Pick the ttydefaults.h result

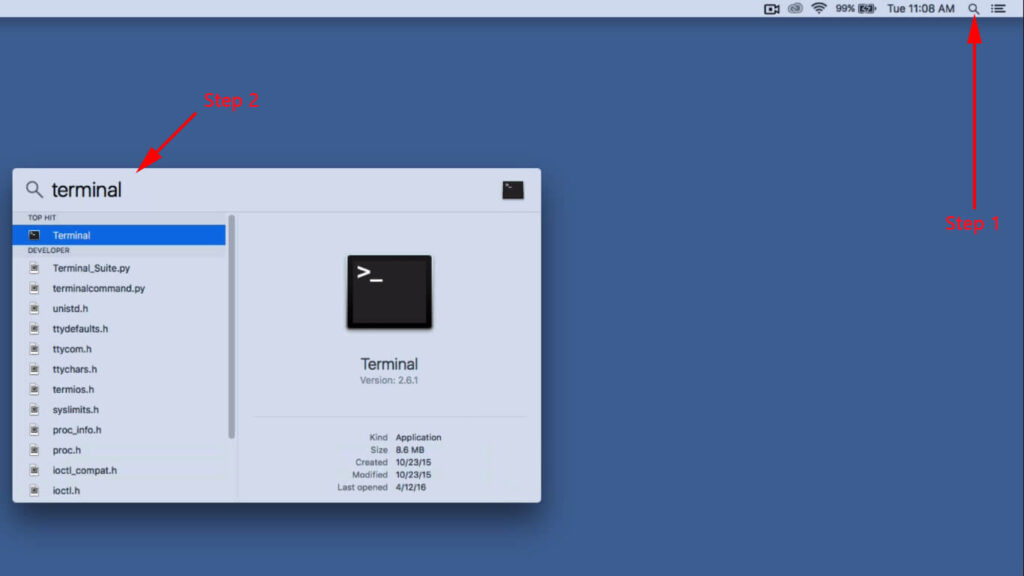coord(119,328)
